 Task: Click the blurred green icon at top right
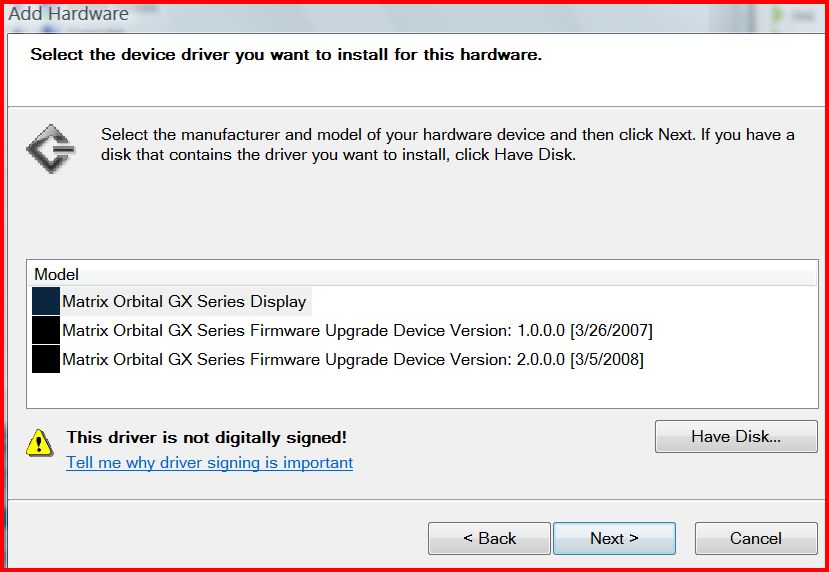[777, 16]
